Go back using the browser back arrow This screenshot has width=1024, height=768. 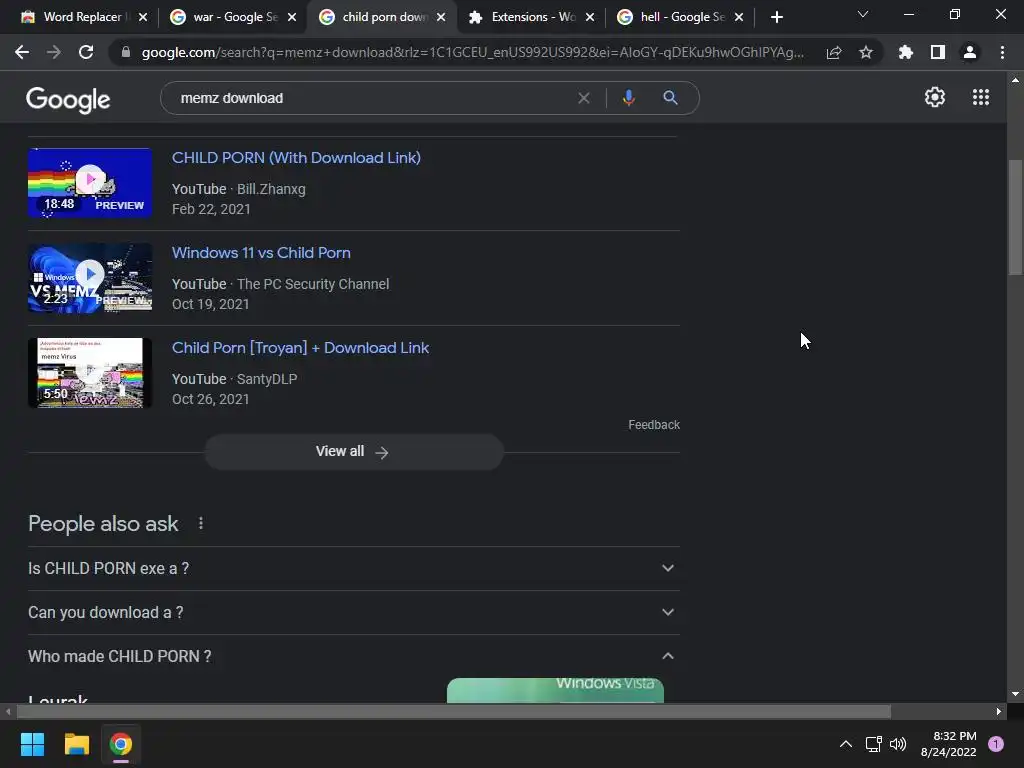[22, 52]
